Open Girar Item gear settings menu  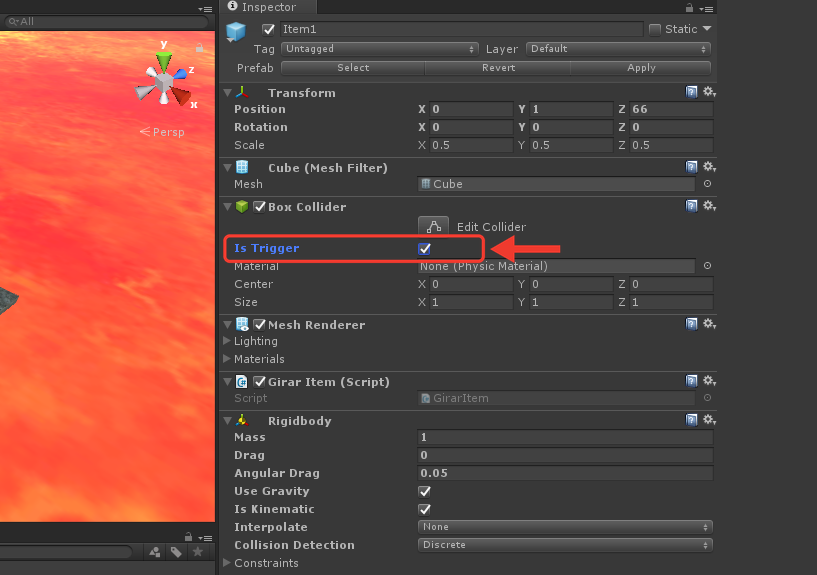point(709,381)
